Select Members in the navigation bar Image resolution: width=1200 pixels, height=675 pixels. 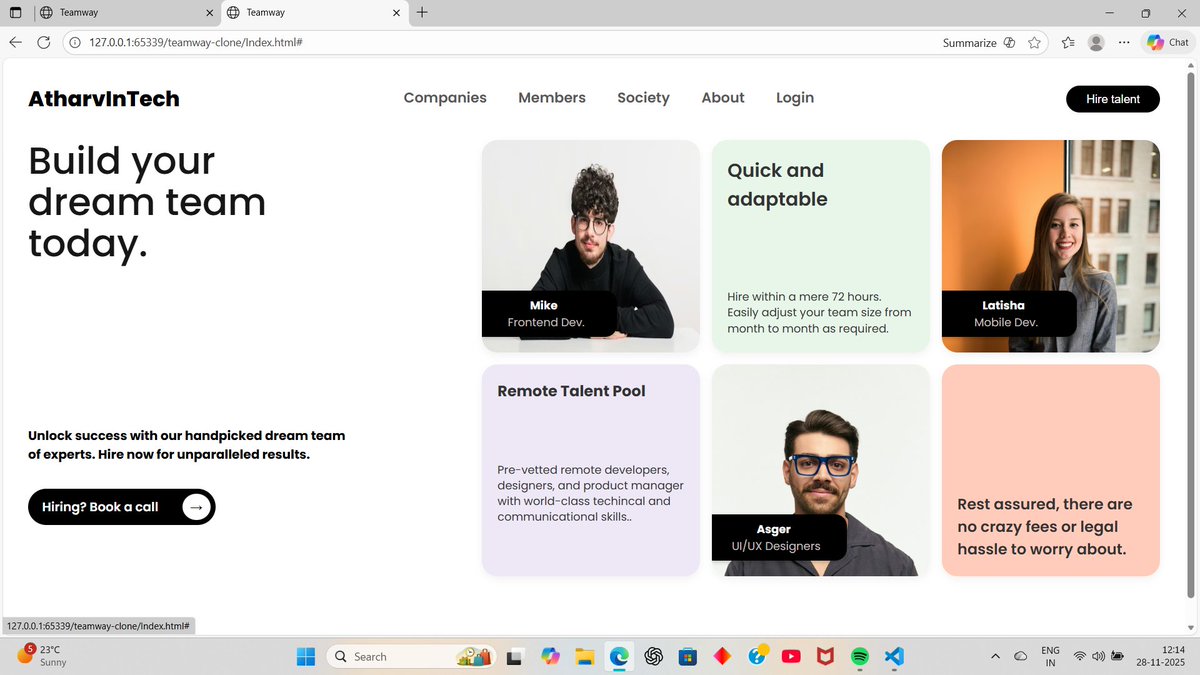pos(551,97)
